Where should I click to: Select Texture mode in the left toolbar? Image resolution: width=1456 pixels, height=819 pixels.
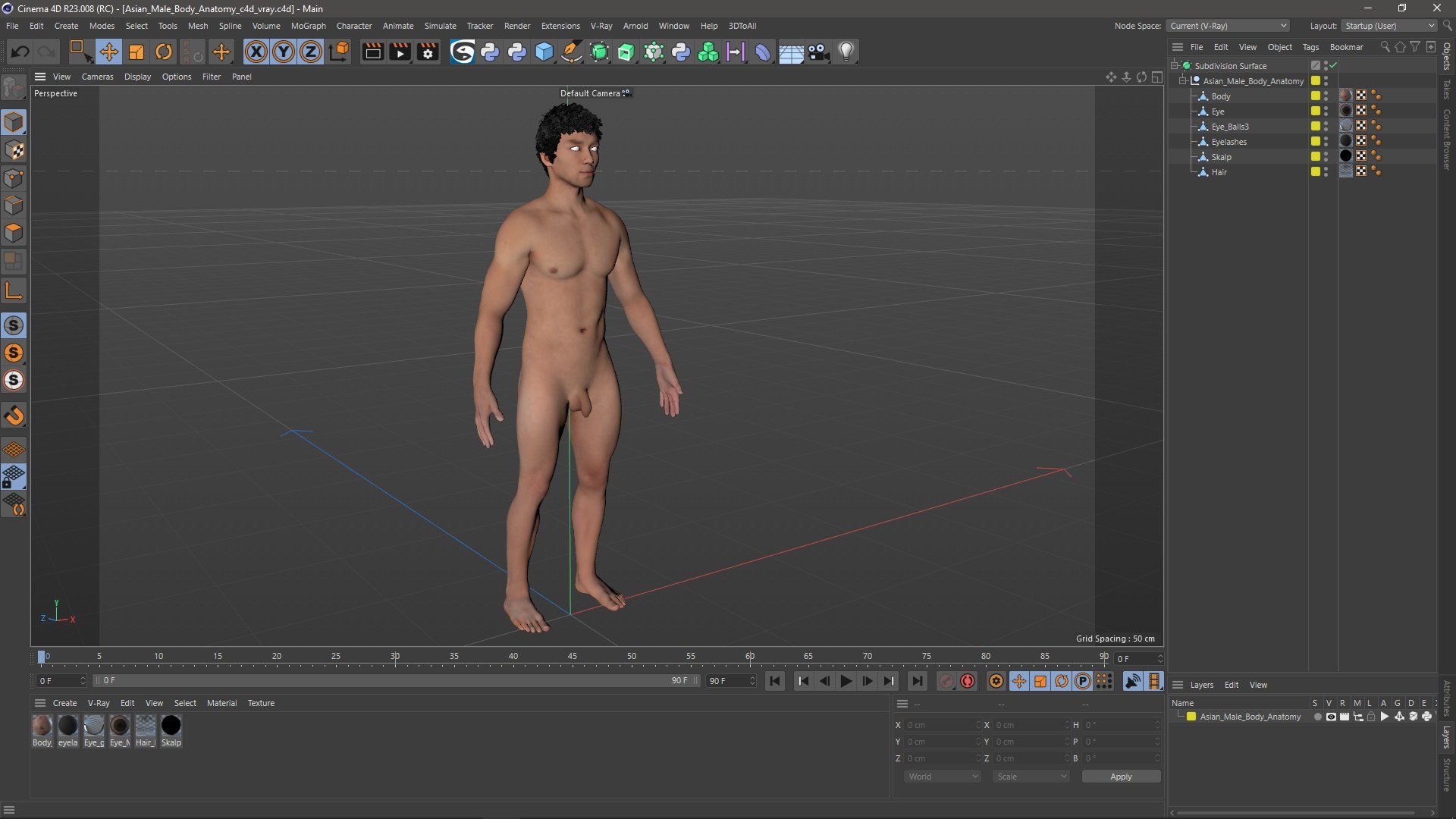14,150
